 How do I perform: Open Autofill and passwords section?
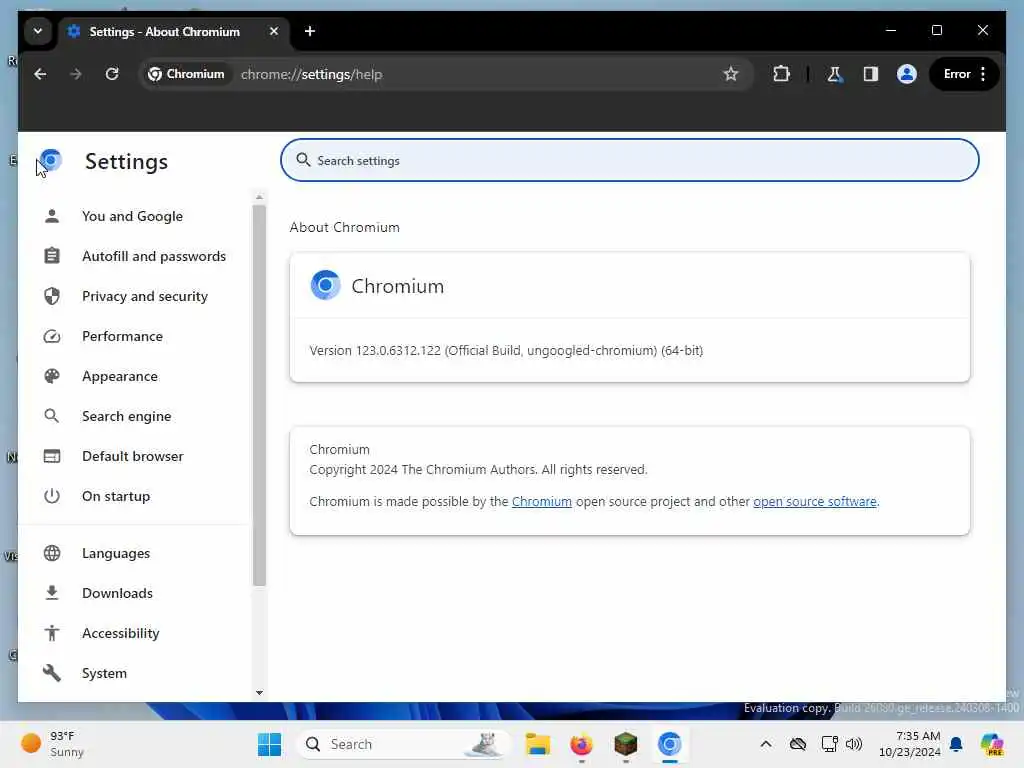click(x=133, y=256)
